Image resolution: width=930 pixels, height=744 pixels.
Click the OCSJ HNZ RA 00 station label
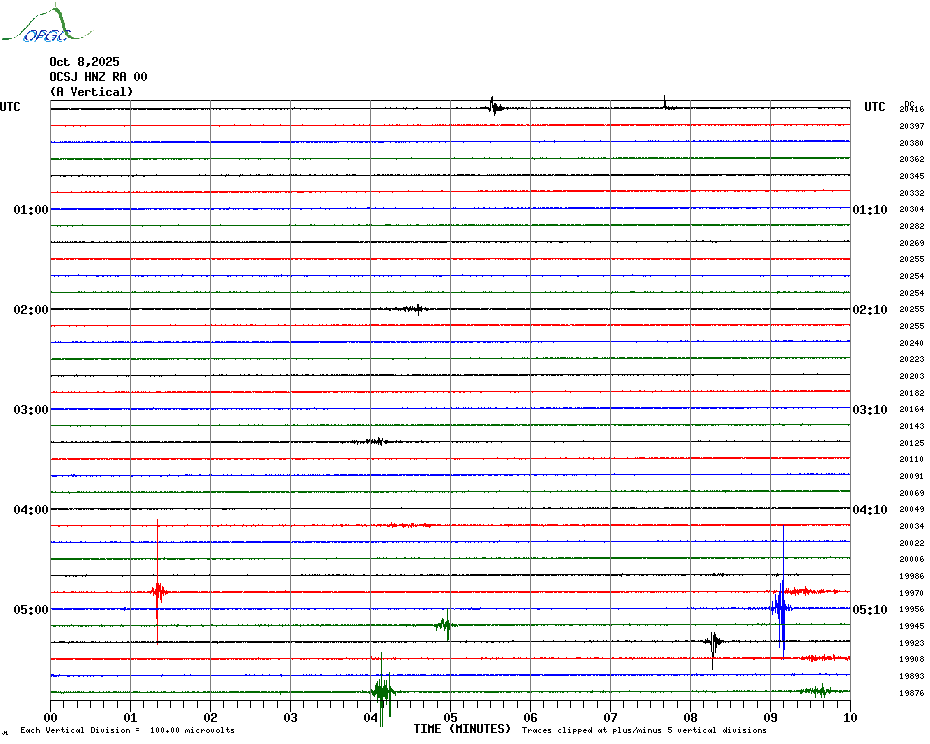coord(98,77)
